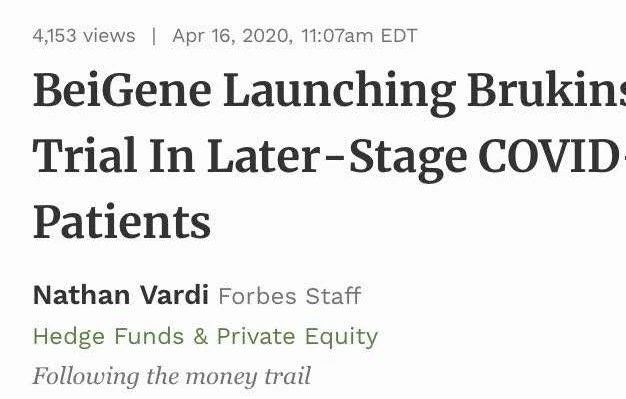Click the word BeiGene in the headline
The width and height of the screenshot is (626, 399).
click(122, 90)
